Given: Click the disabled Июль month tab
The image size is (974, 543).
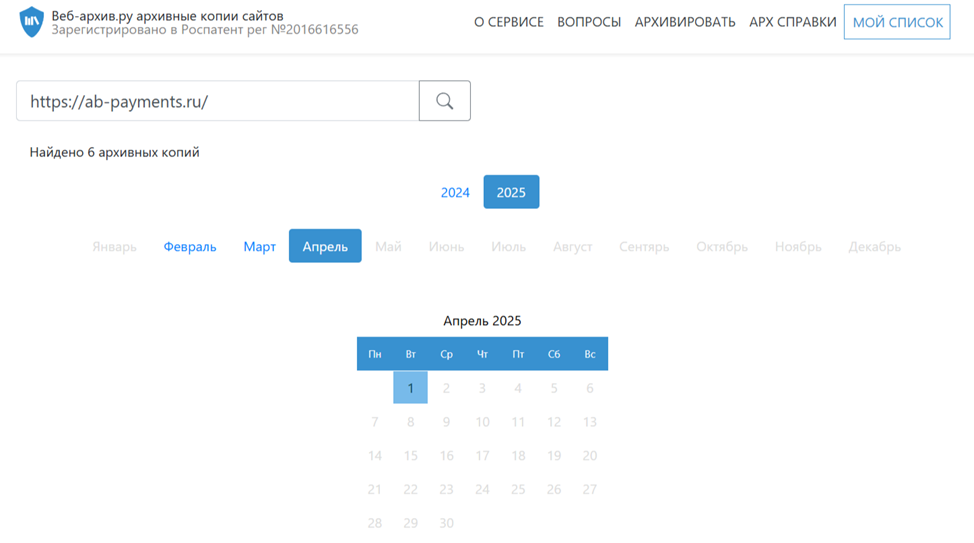Looking at the screenshot, I should pos(508,246).
